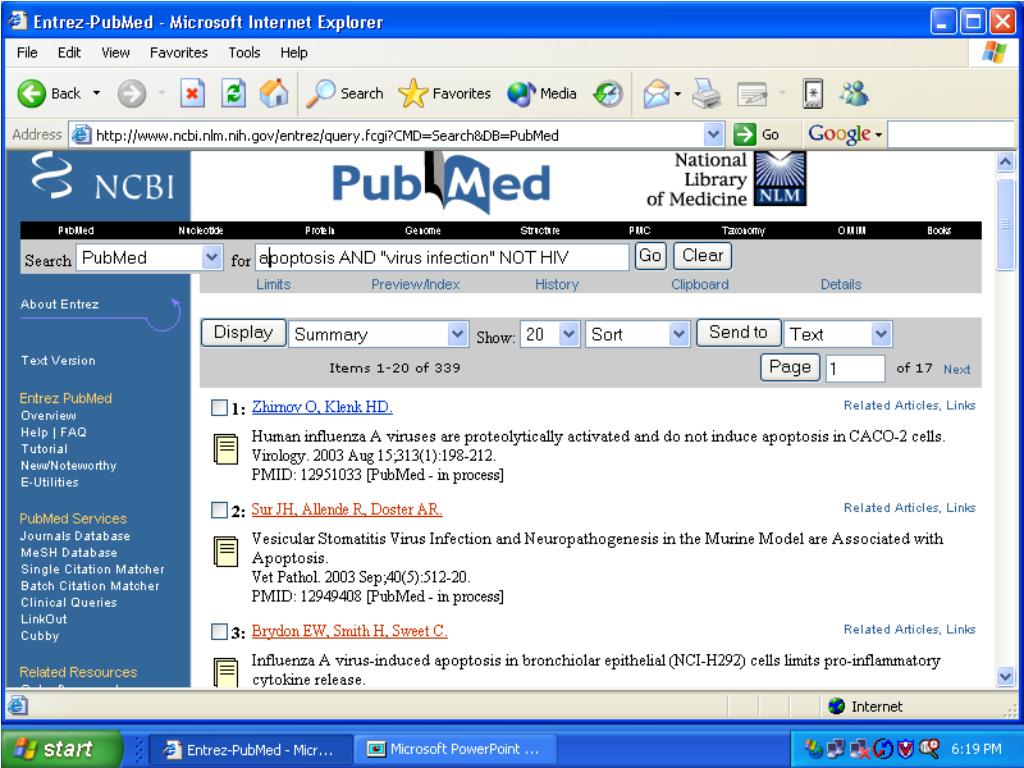Follow the Next page link
1024x768 pixels.
coord(957,369)
